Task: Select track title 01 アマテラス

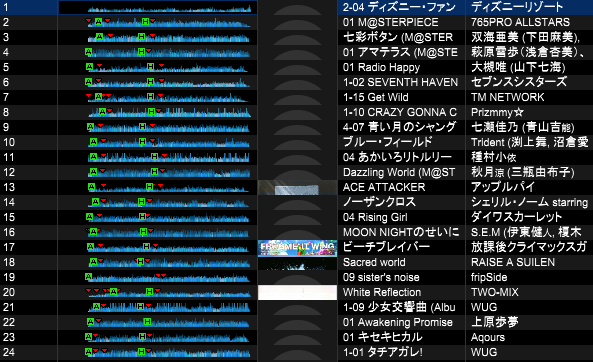Action: (376, 52)
